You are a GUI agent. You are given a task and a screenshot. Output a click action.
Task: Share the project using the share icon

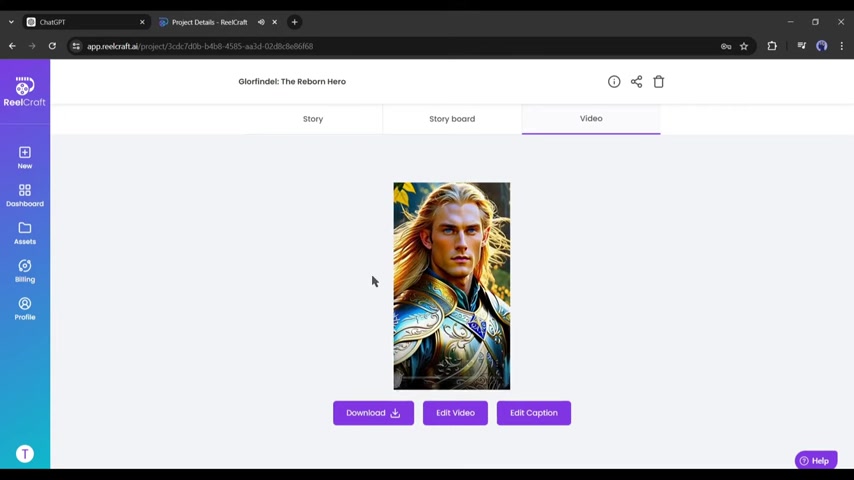point(636,82)
